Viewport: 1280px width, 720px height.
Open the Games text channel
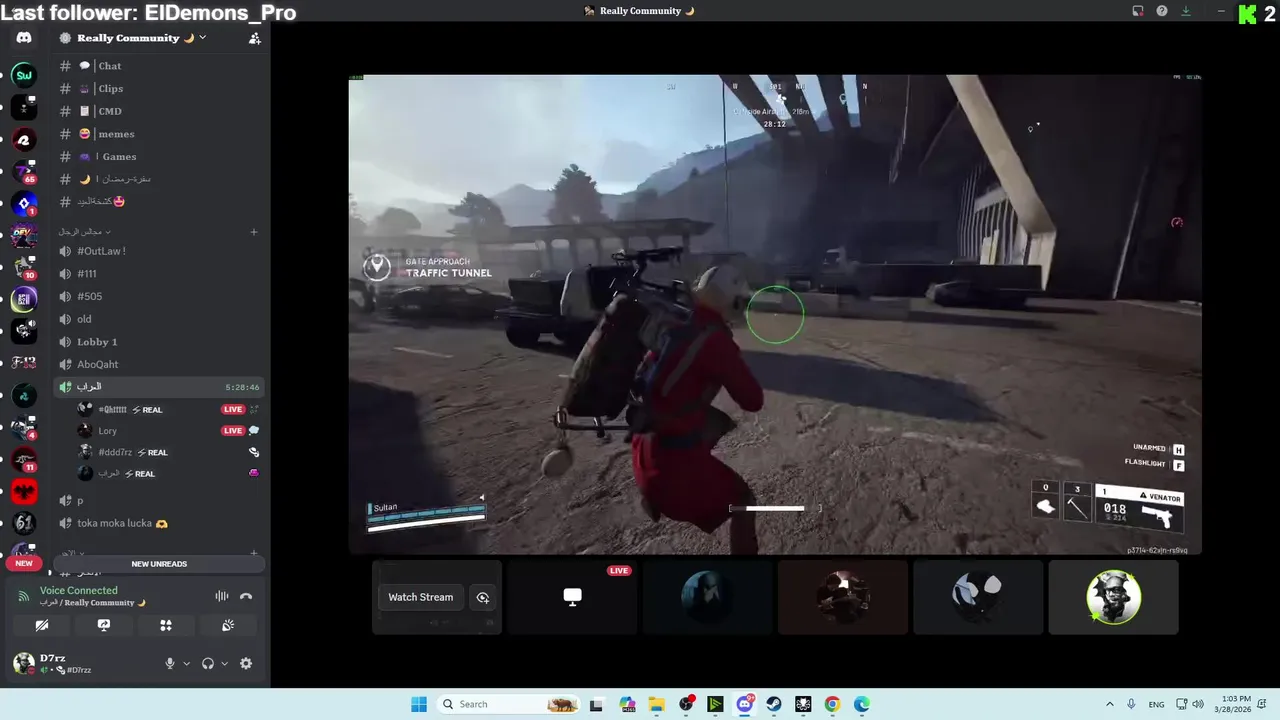click(160, 157)
